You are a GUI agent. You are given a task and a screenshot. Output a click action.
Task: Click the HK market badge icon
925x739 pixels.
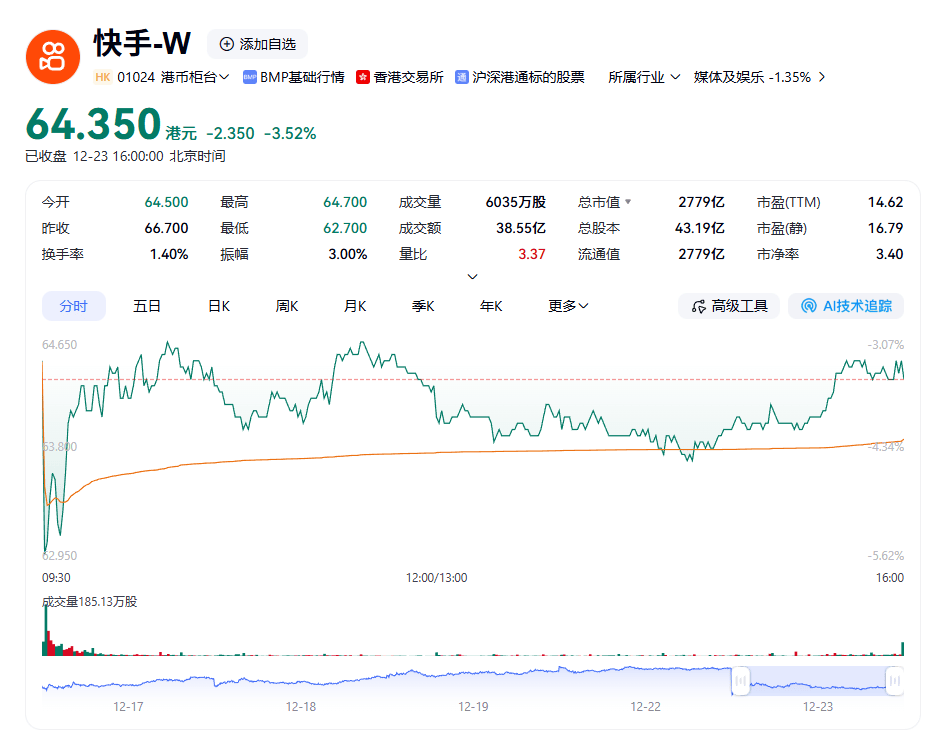click(x=101, y=76)
